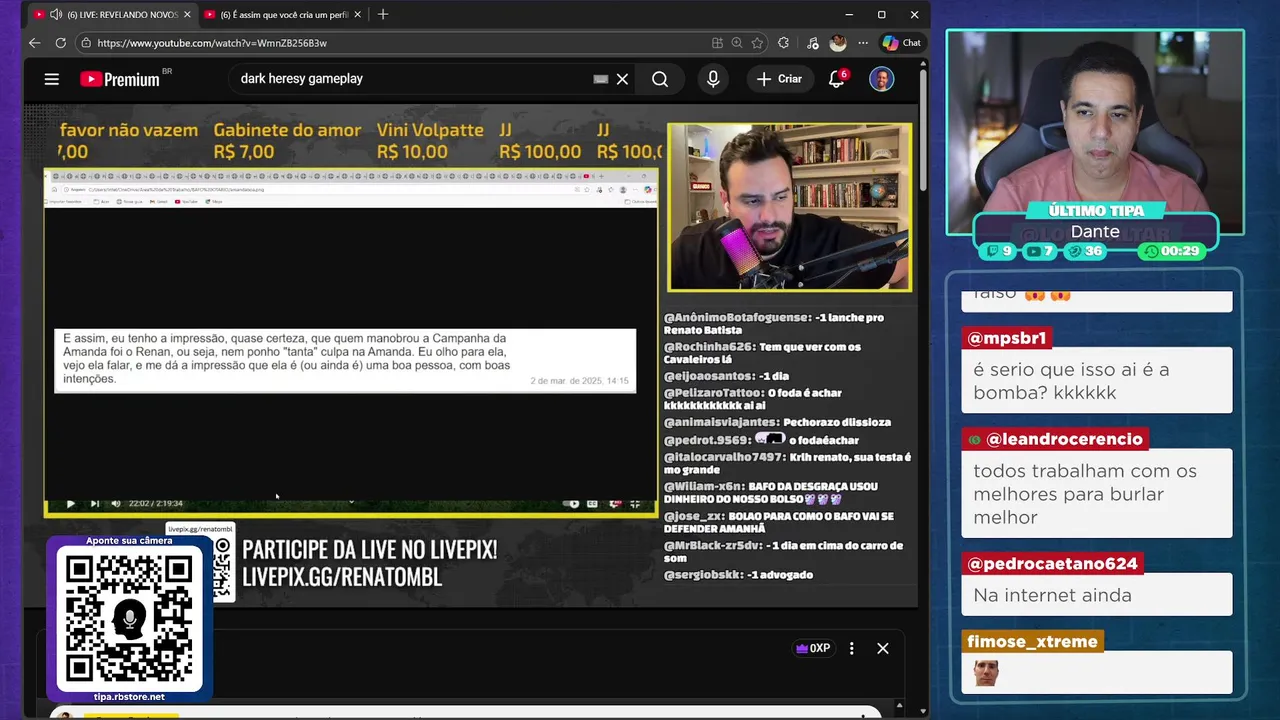Open Copilot Chat button
This screenshot has width=1280, height=720.
coord(902,43)
